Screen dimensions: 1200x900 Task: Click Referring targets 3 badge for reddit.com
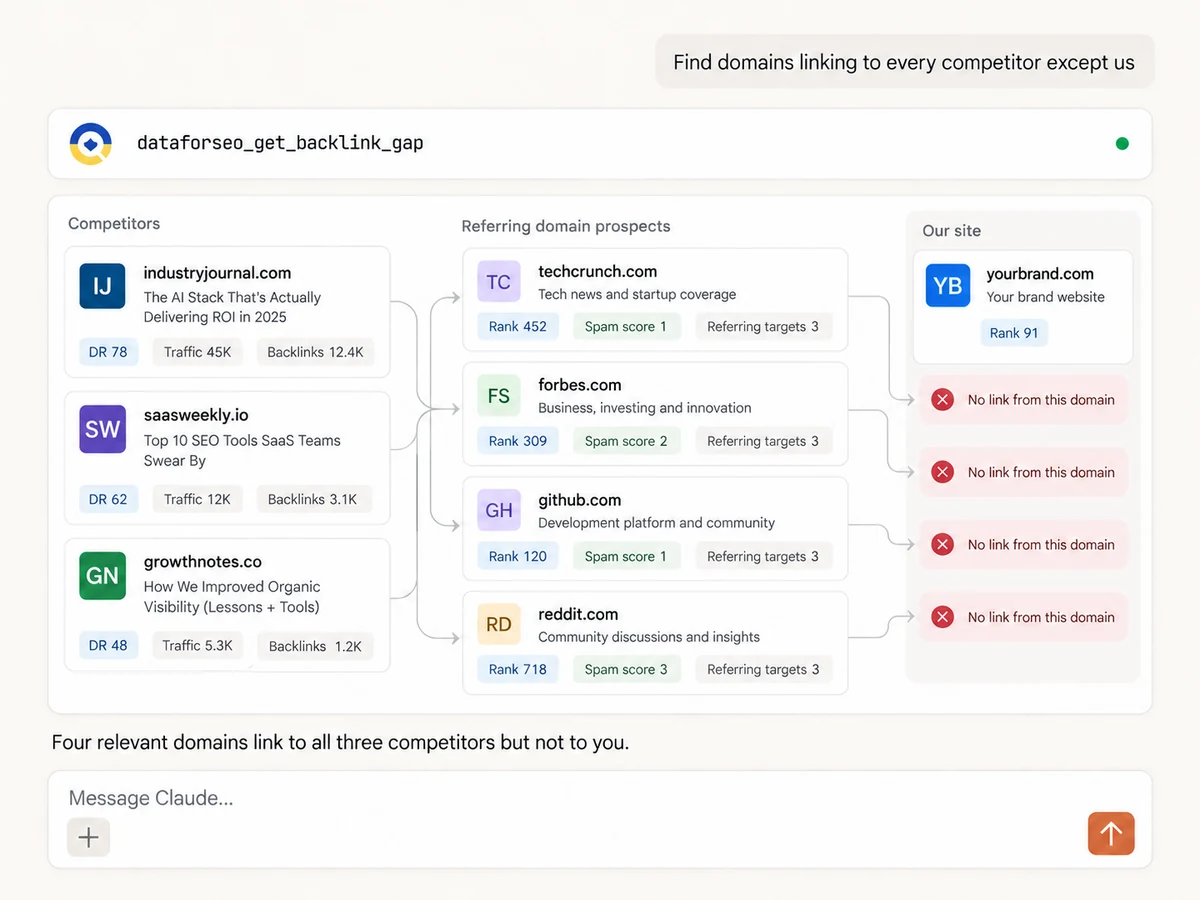pyautogui.click(x=763, y=669)
